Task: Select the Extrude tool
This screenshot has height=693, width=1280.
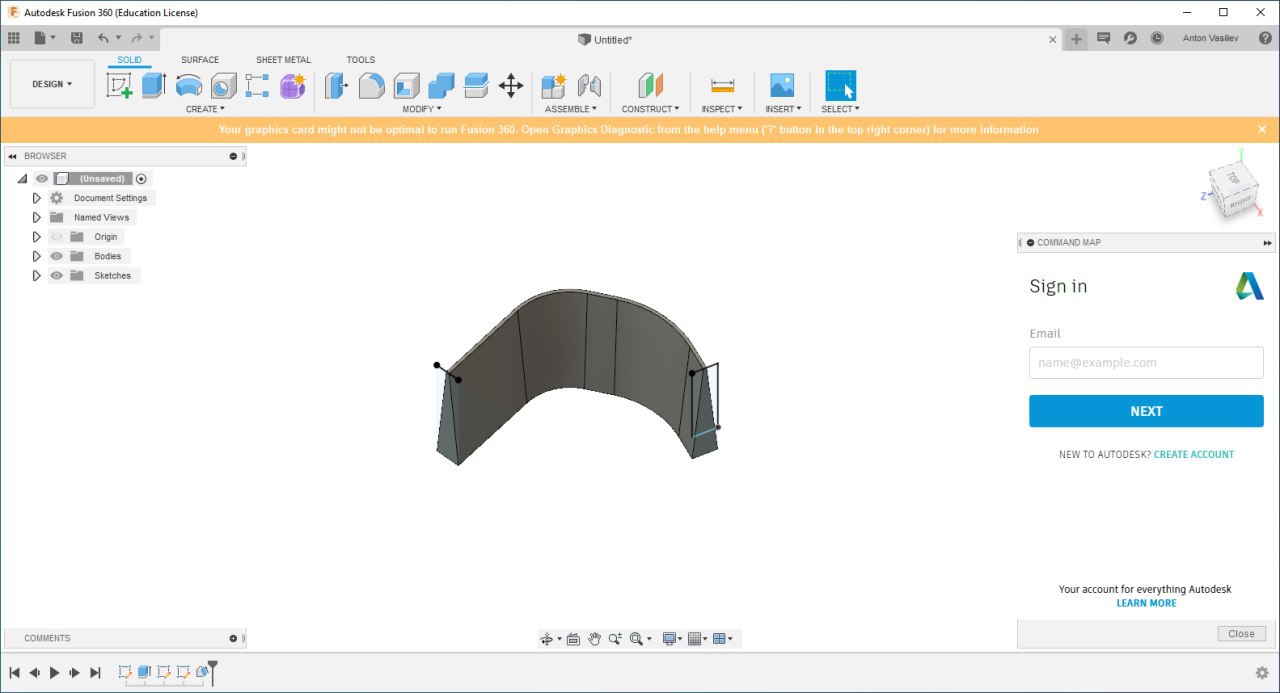Action: point(153,85)
